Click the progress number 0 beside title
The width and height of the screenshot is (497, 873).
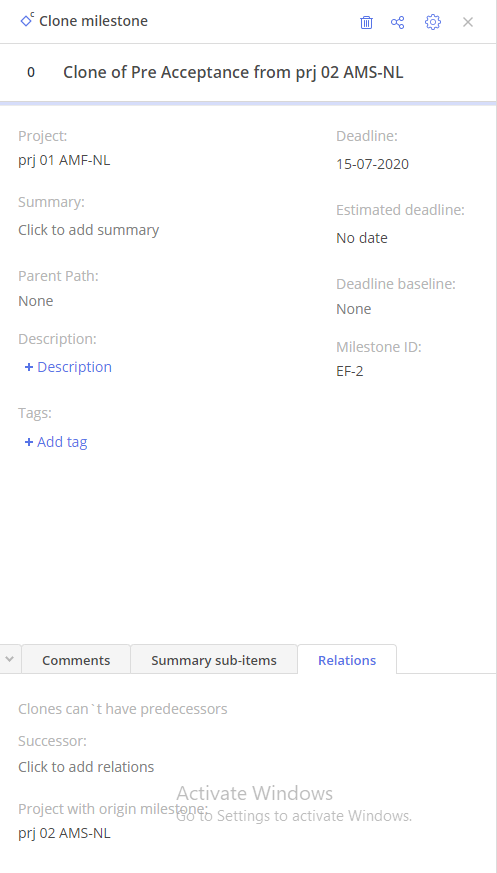(31, 72)
